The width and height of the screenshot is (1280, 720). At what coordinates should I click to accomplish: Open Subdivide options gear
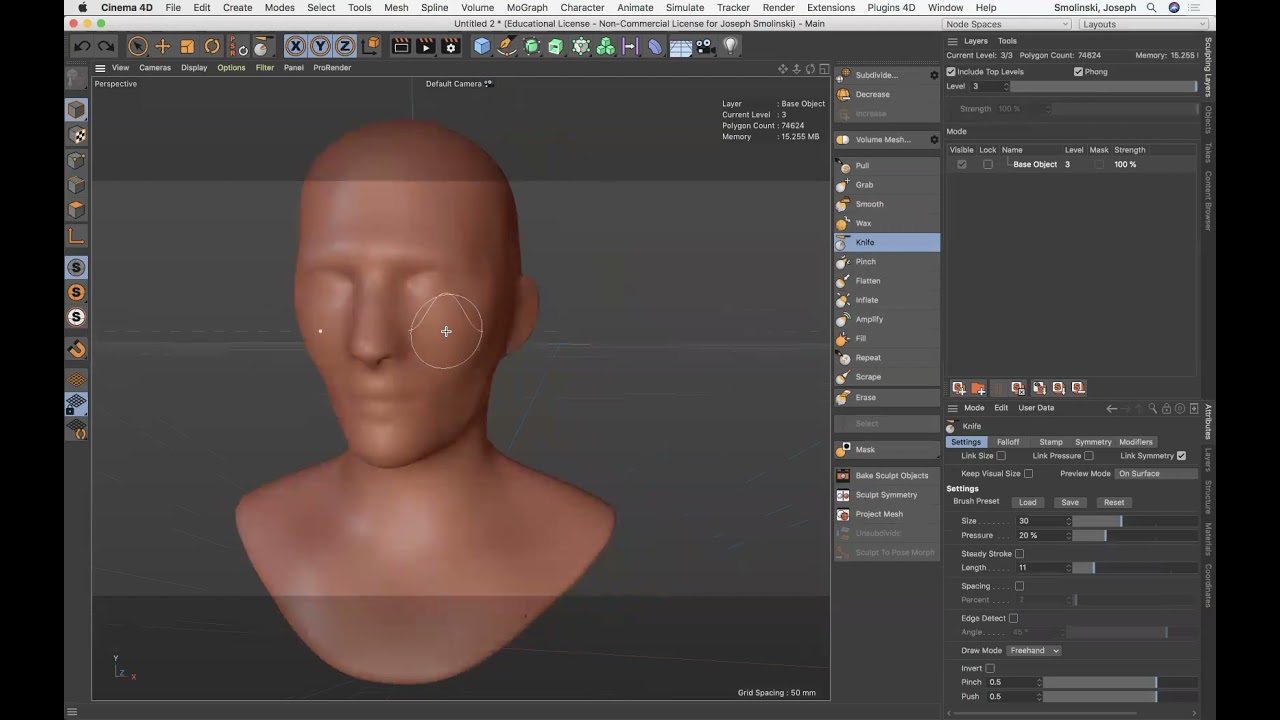[x=934, y=75]
